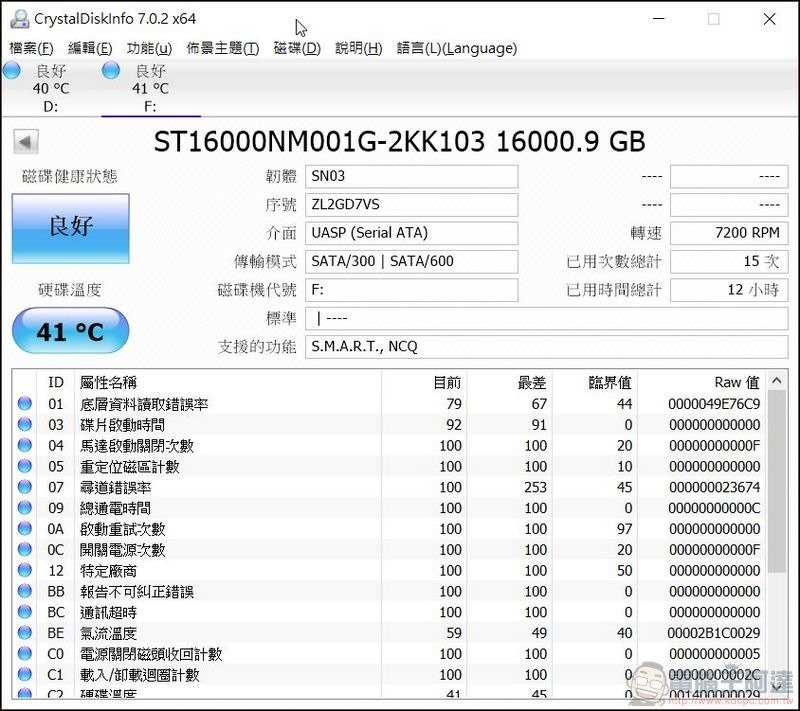
Task: Click the interface field UASP (Serial ATA)
Action: [411, 233]
